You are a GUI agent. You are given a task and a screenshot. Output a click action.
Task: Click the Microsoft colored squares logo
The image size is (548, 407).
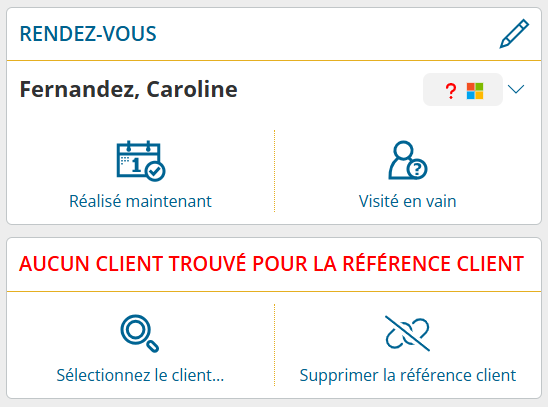click(475, 91)
